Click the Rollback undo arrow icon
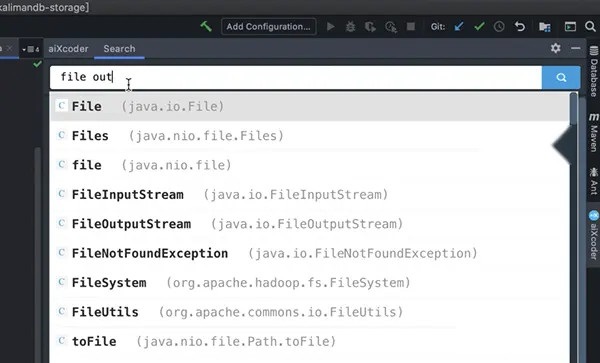 pyautogui.click(x=519, y=26)
